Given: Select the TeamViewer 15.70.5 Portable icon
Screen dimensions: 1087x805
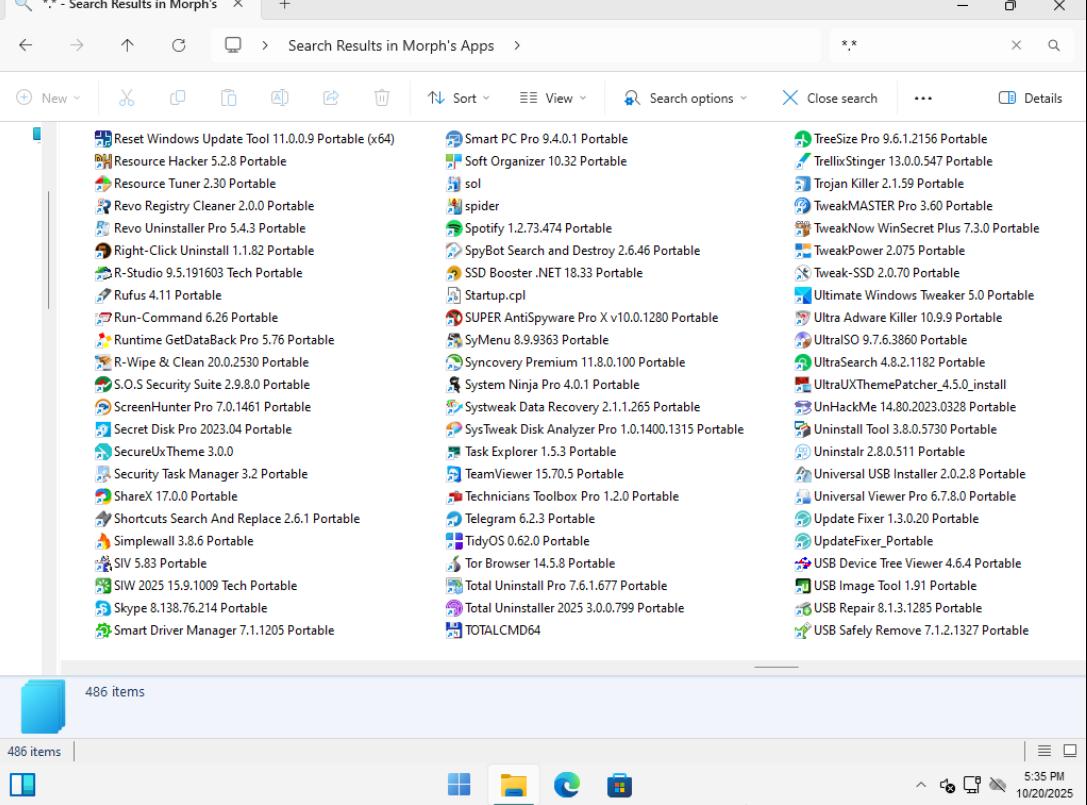Looking at the screenshot, I should pos(453,474).
